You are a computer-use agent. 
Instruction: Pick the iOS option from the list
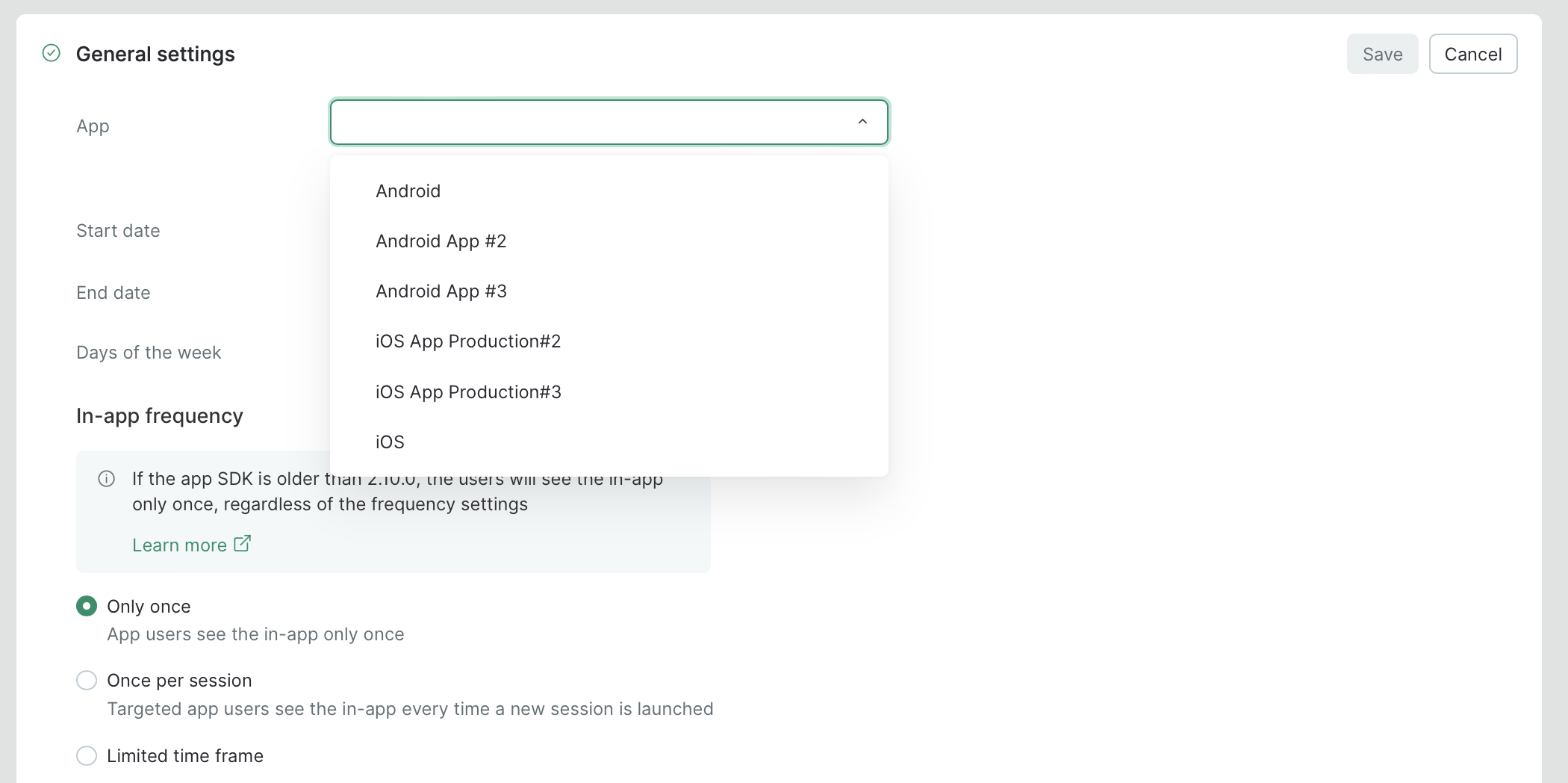tap(609, 442)
